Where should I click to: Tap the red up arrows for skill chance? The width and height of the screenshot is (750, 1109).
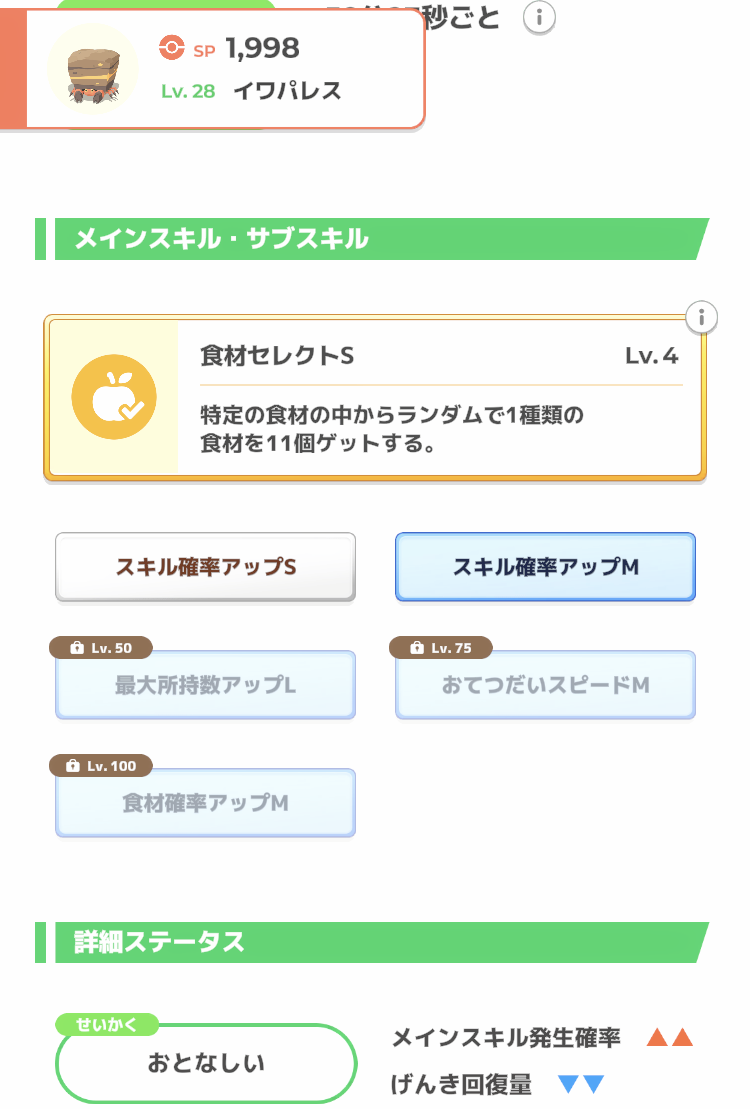[x=669, y=1038]
